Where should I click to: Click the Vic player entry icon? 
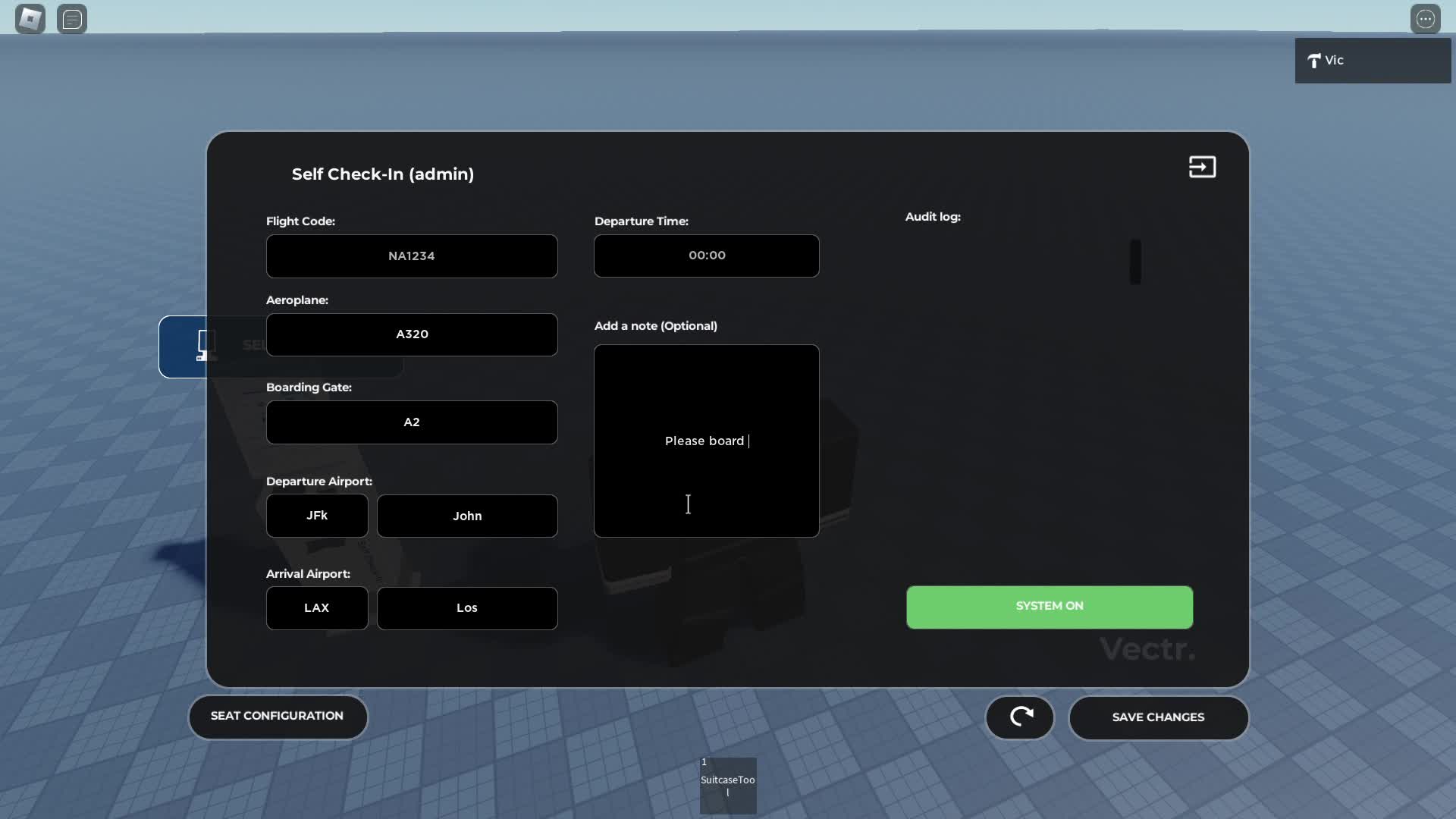pos(1314,61)
